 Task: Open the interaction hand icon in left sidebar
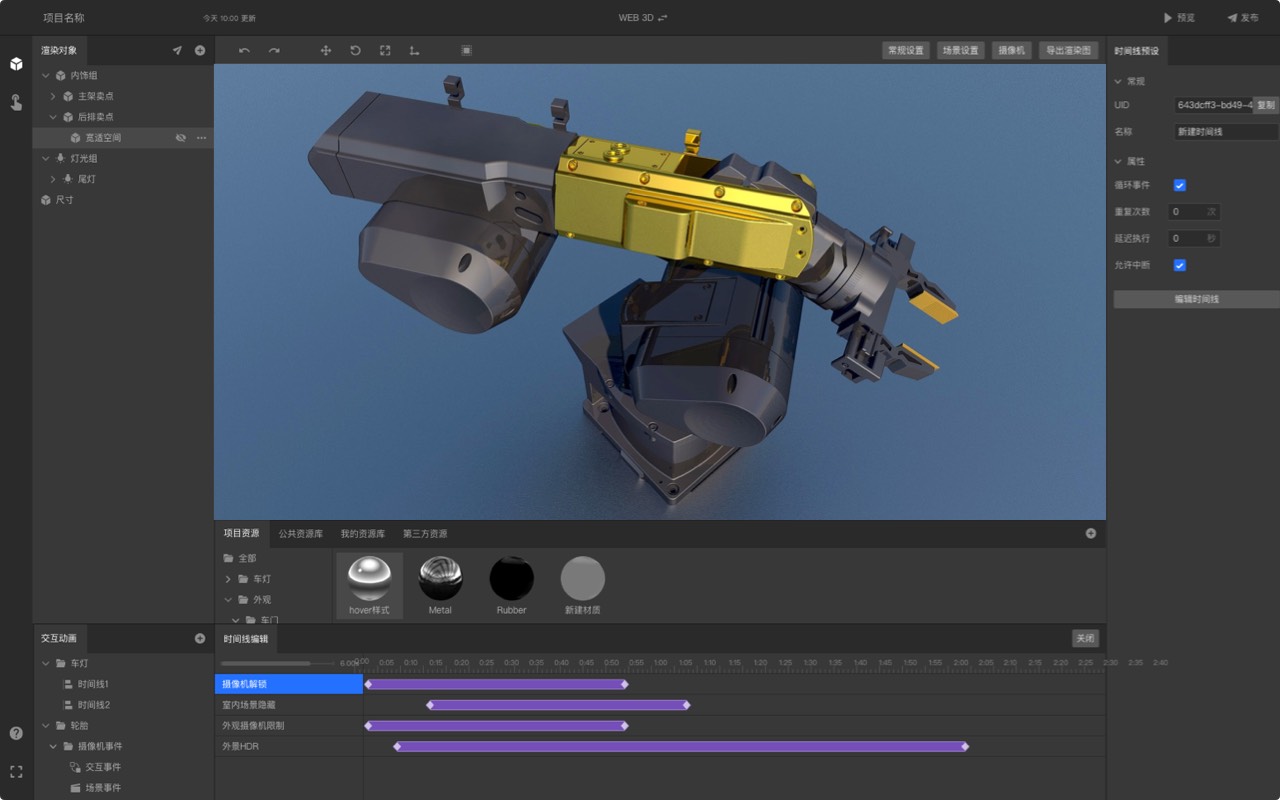point(16,102)
